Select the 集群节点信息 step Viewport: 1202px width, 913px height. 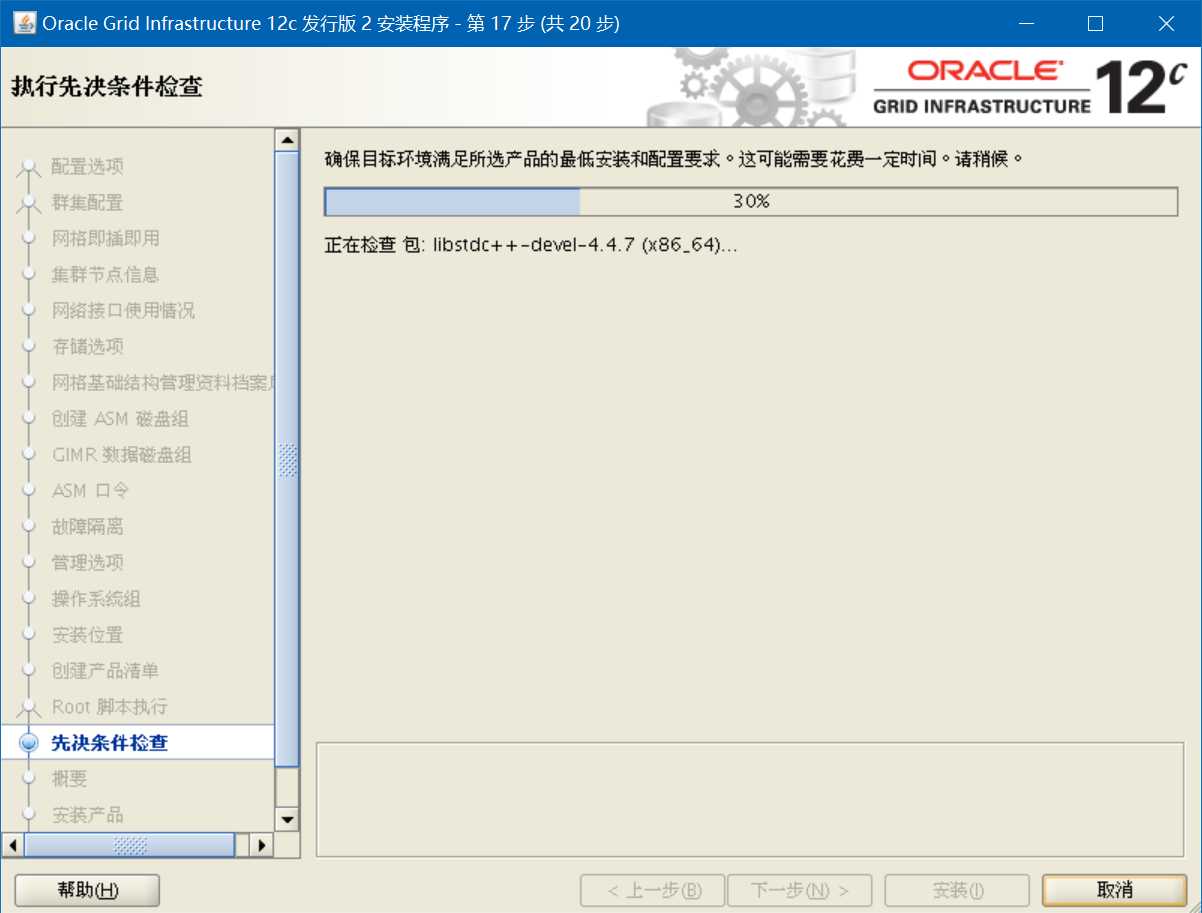tap(106, 274)
